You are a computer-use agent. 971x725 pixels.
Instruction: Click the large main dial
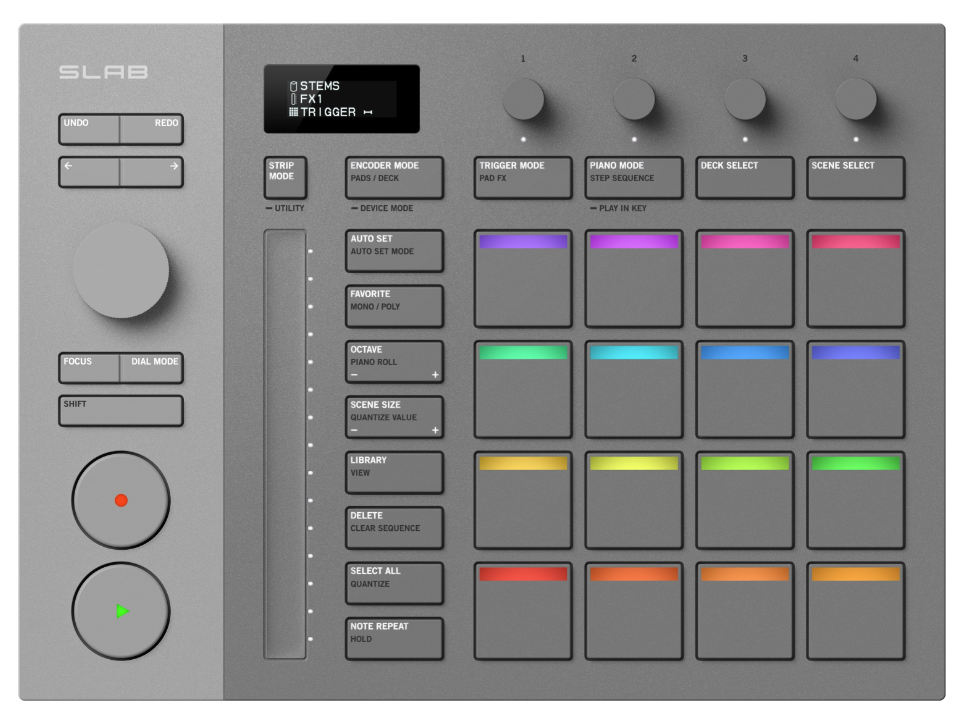pos(121,271)
